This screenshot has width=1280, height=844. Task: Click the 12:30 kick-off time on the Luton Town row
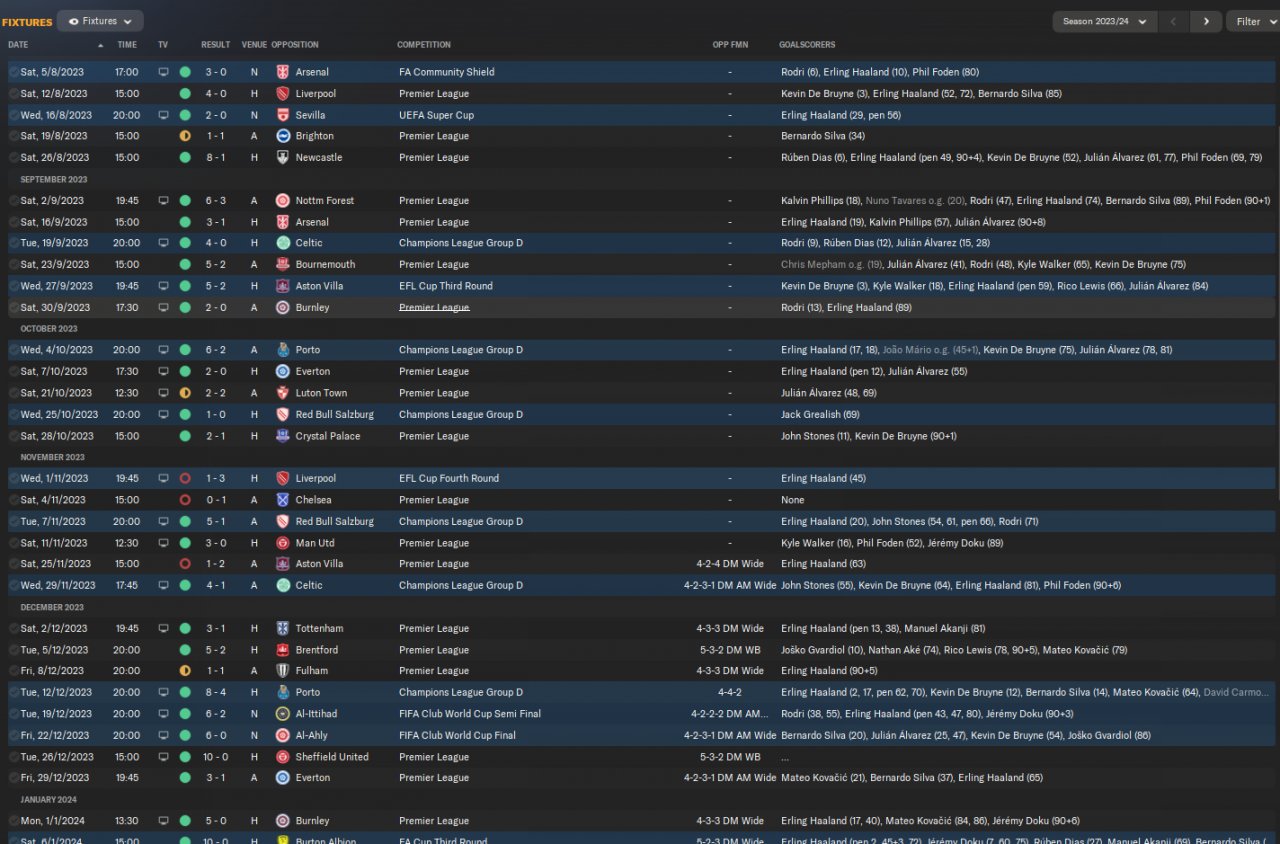click(127, 393)
